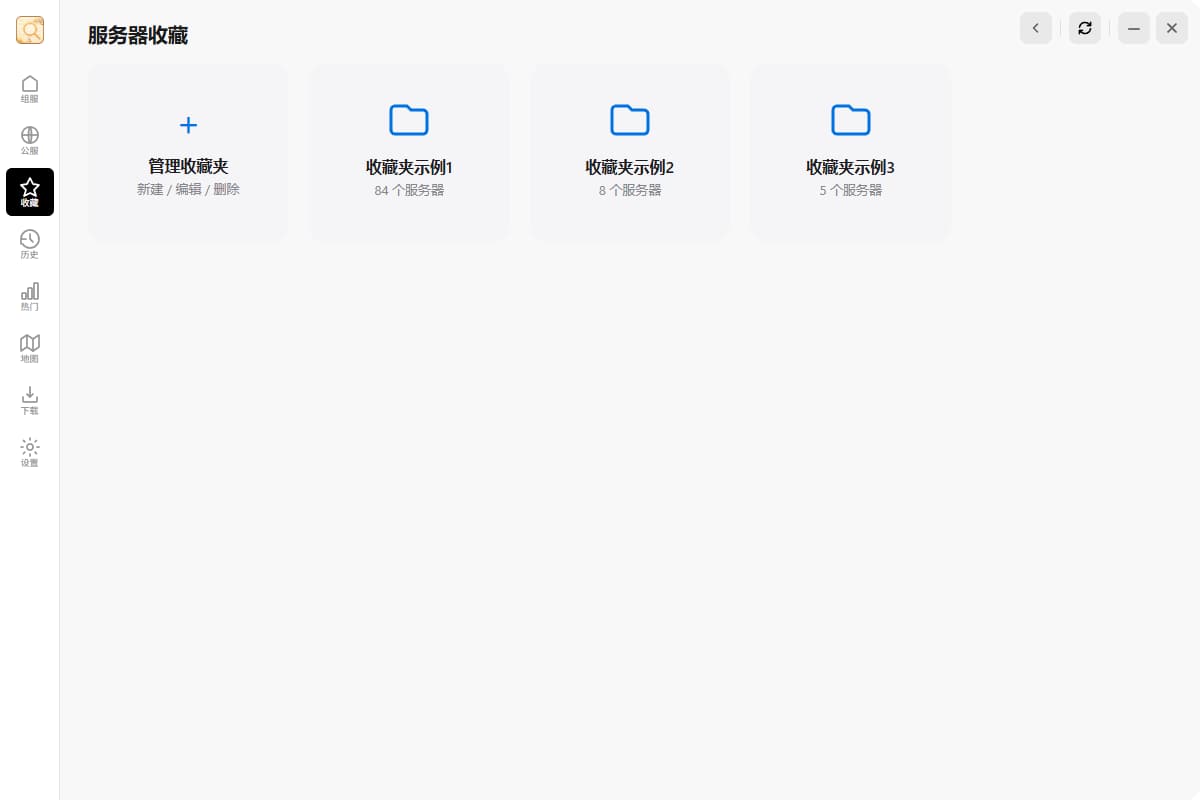This screenshot has height=800, width=1200.
Task: Refresh the favorites list
Action: (x=1085, y=28)
